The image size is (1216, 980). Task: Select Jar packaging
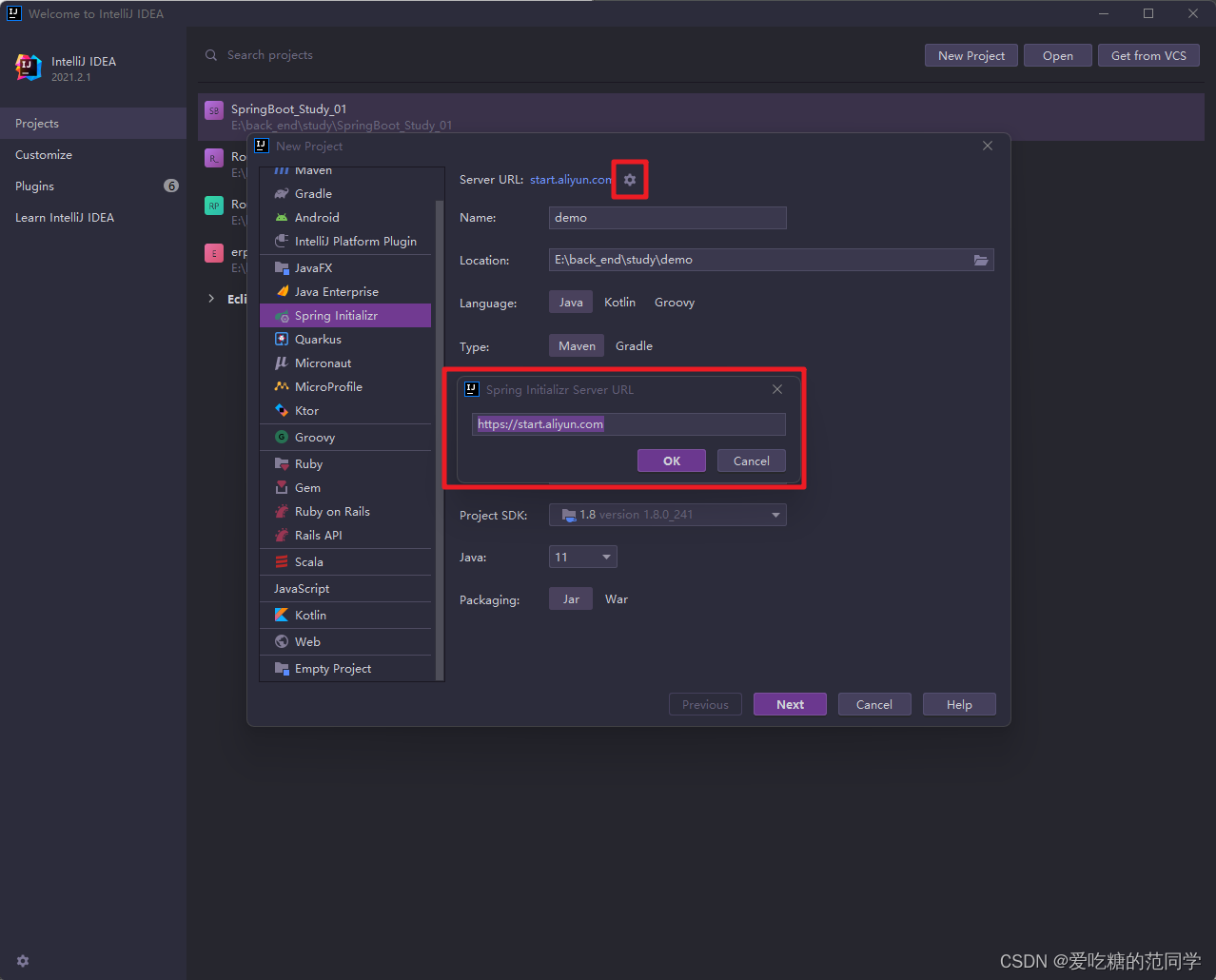571,599
